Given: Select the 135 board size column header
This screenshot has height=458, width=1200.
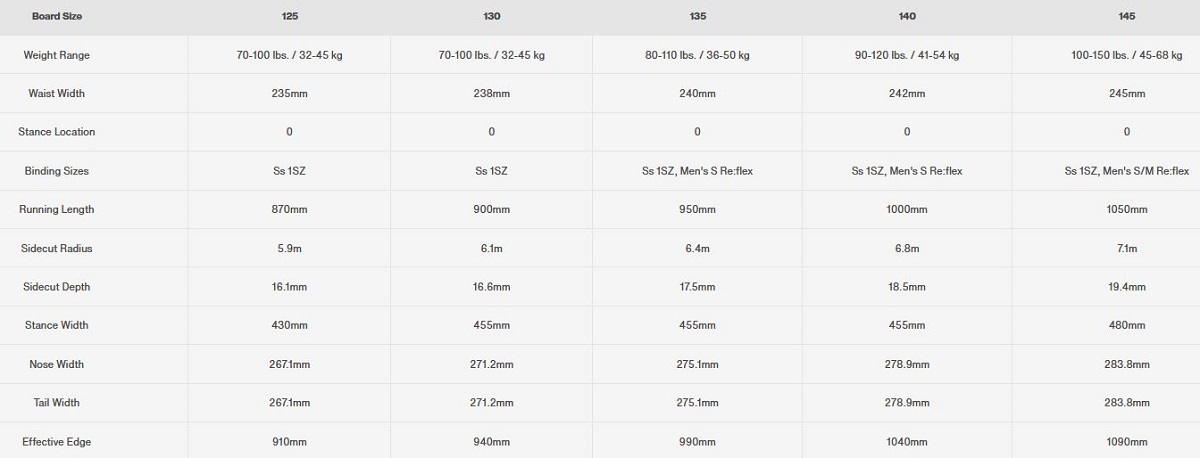Looking at the screenshot, I should pyautogui.click(x=697, y=16).
